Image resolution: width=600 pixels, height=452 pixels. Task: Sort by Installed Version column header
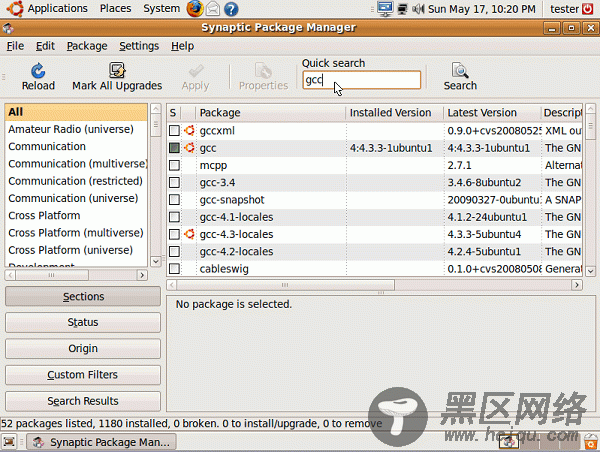[395, 113]
